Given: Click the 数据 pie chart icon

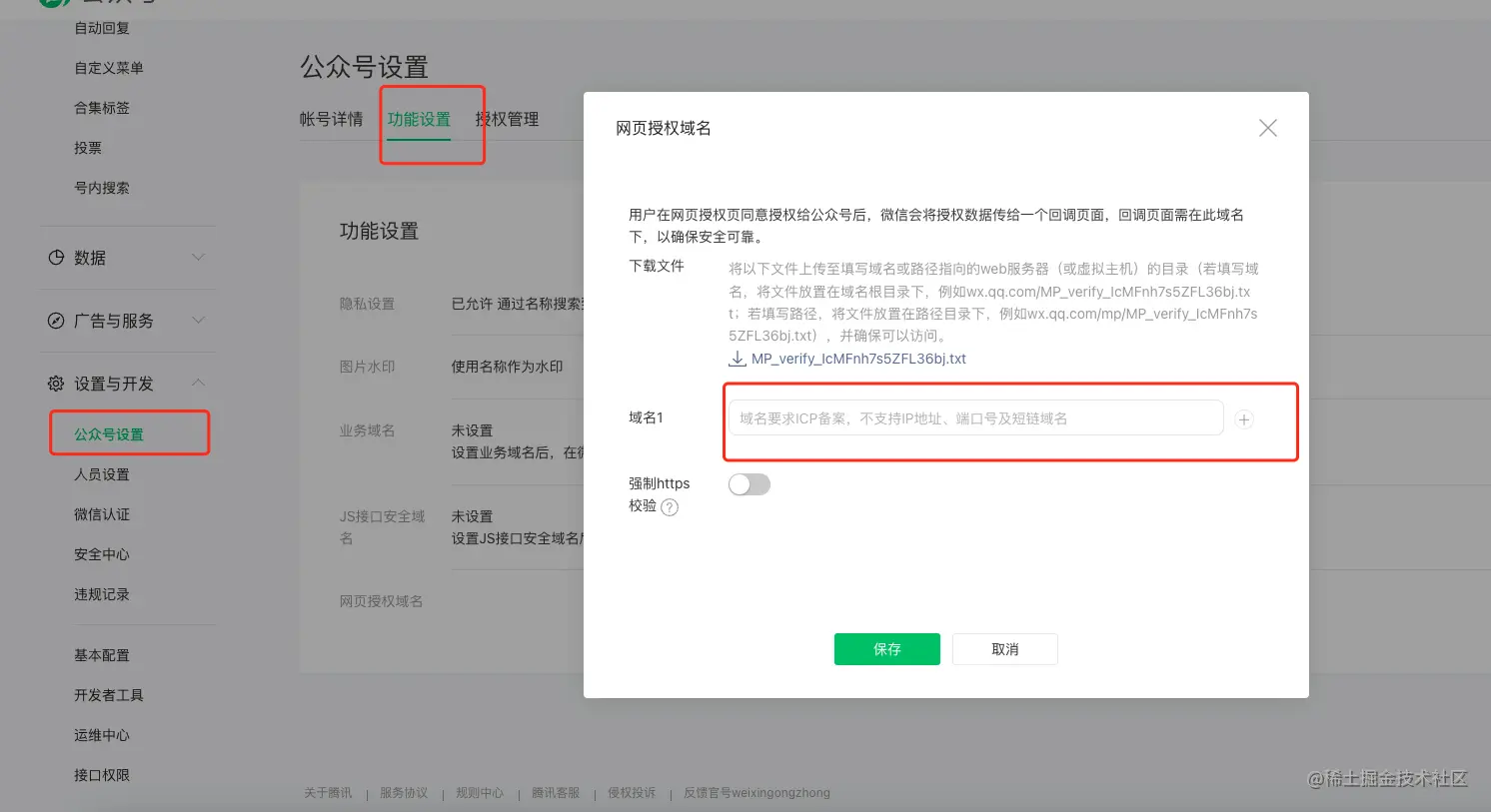Looking at the screenshot, I should pos(56,258).
